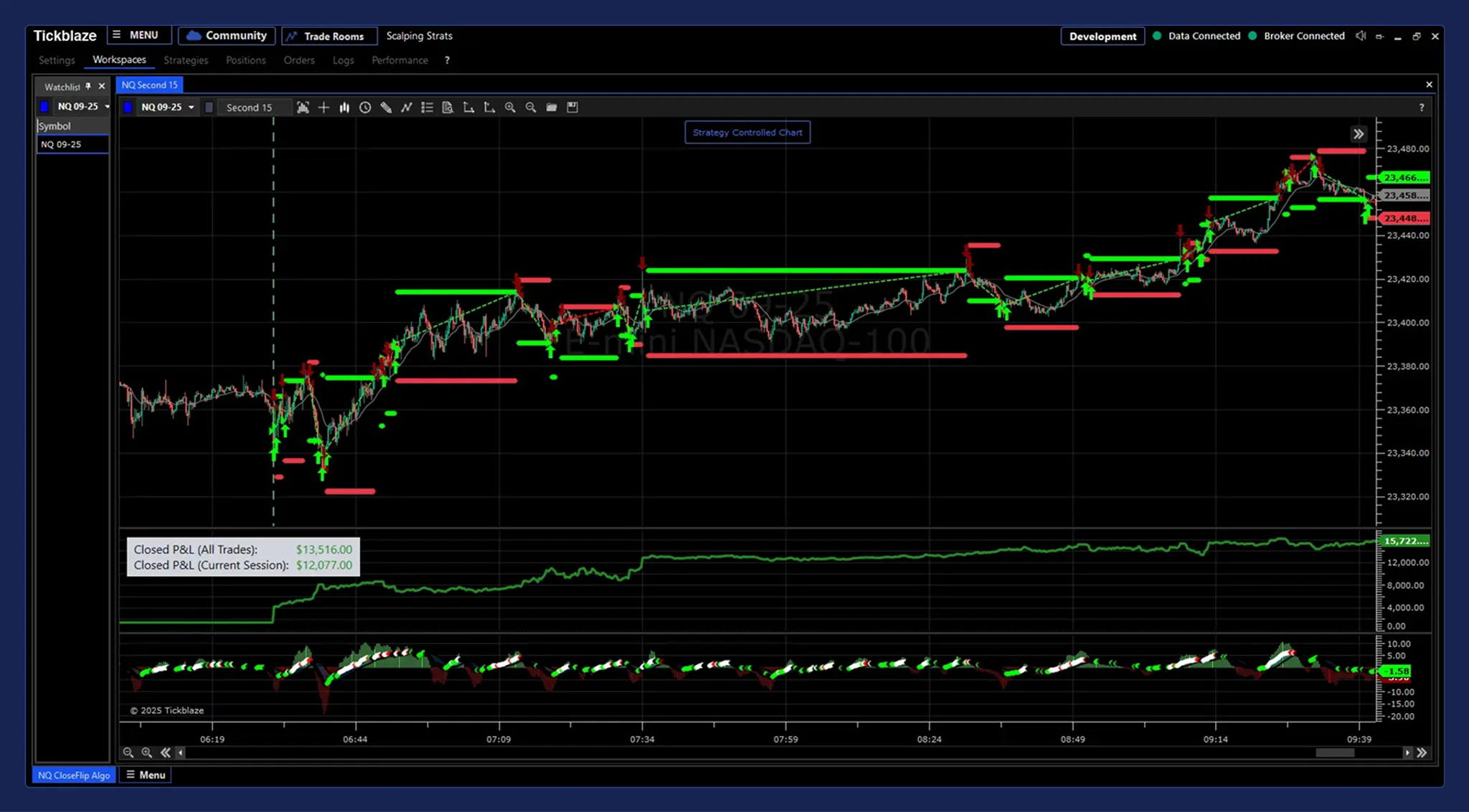Click the pin icon beside the speaker
The height and width of the screenshot is (812, 1469).
click(1379, 37)
